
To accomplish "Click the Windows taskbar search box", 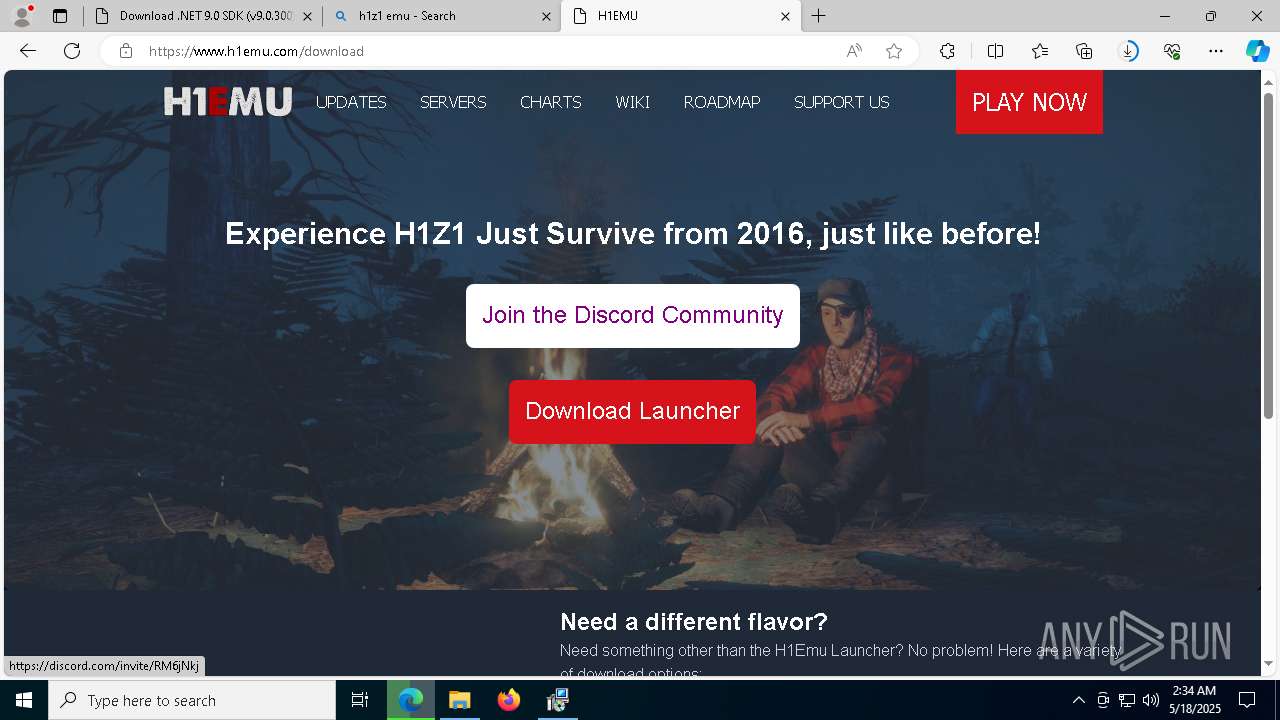I will [x=192, y=700].
